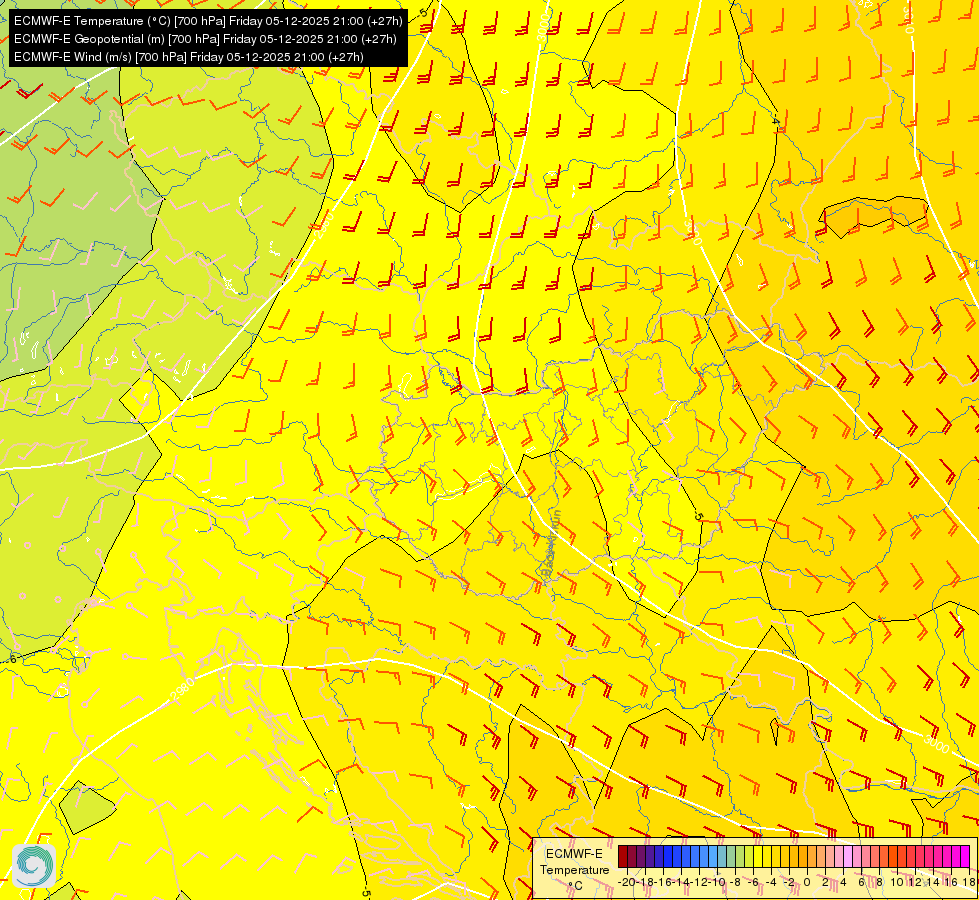This screenshot has width=979, height=900.
Task: Click the legend tick label -20
Action: coord(626,882)
